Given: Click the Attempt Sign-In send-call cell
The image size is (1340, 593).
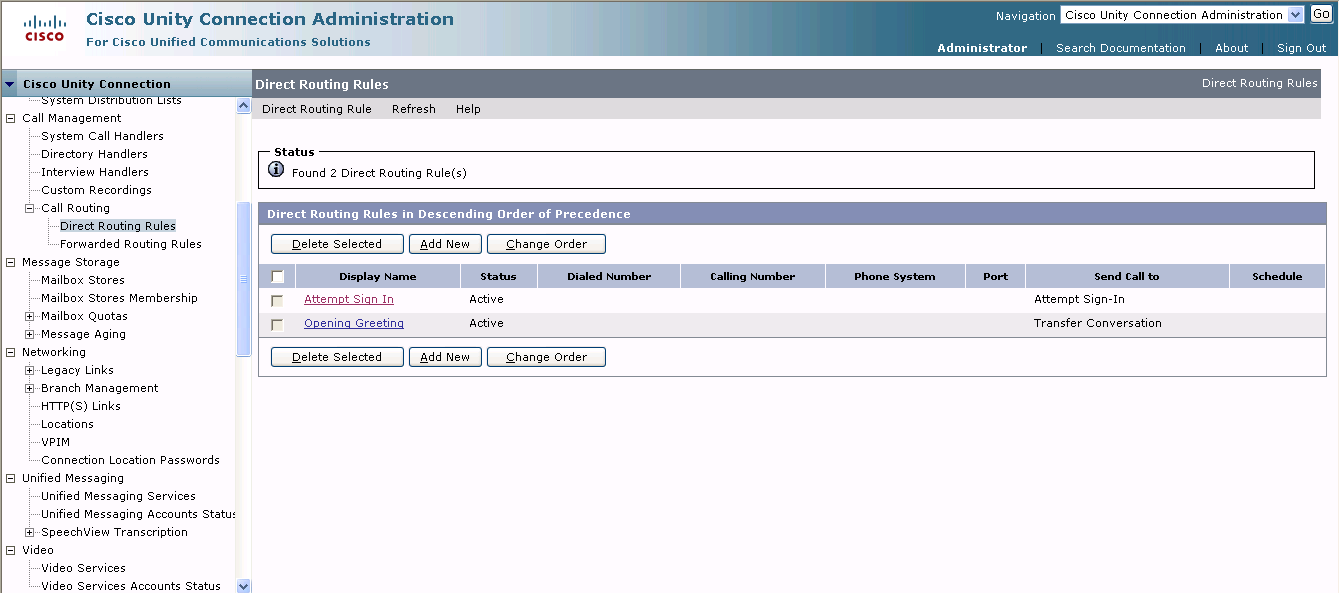Looking at the screenshot, I should (x=1079, y=299).
